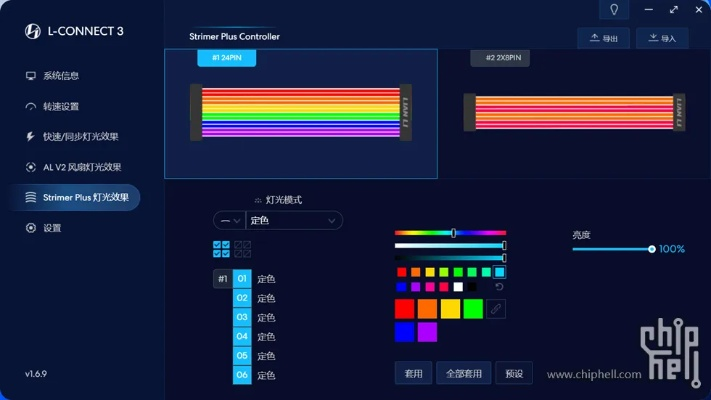
Task: Open 系统信息 system info page
Action: [x=60, y=76]
